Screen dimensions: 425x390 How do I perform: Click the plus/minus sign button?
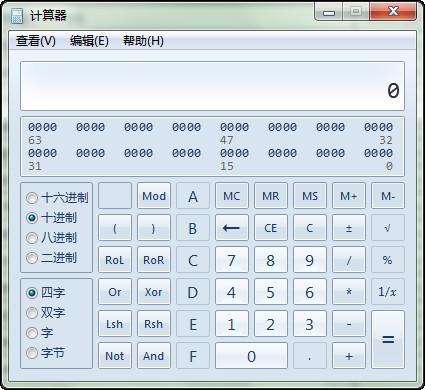349,228
